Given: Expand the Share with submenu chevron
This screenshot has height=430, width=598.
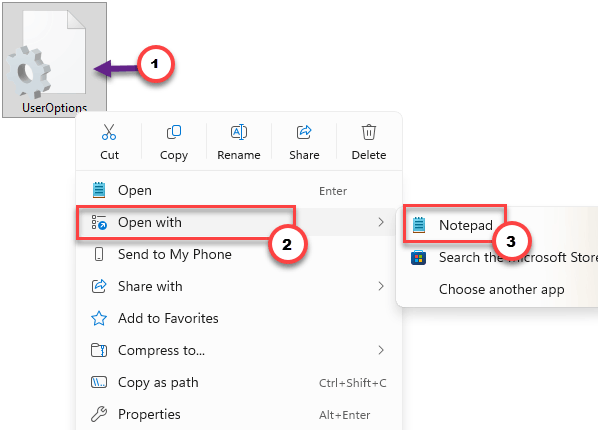Looking at the screenshot, I should [x=380, y=286].
